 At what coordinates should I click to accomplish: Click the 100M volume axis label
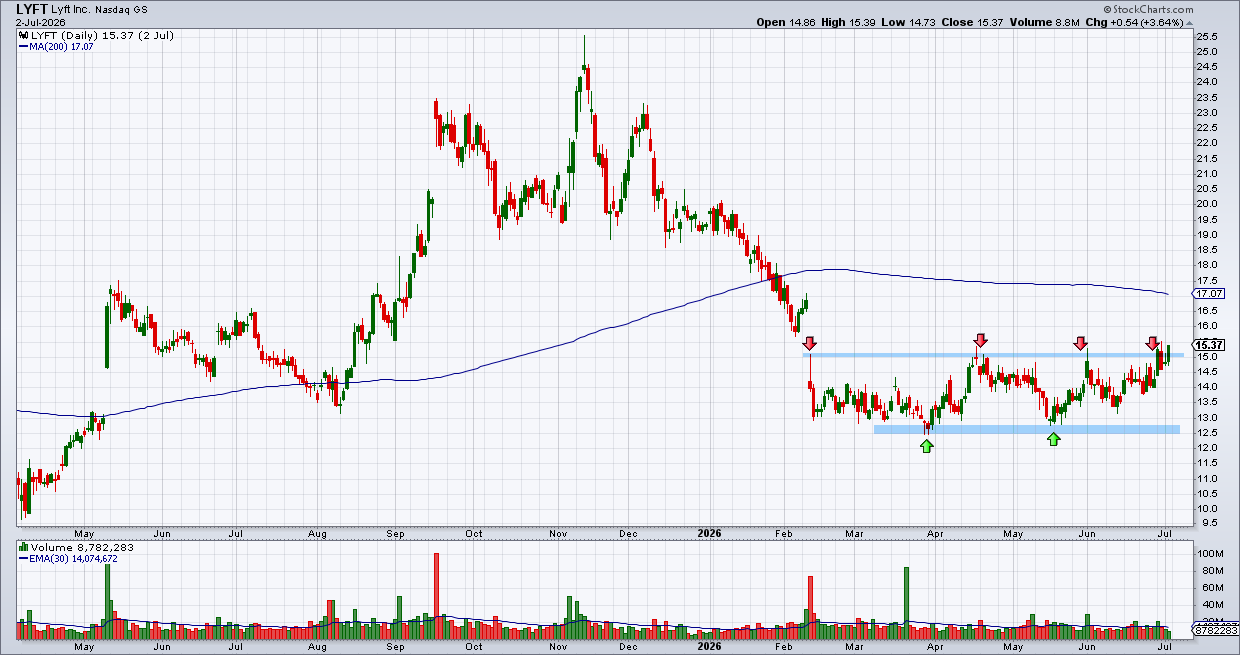pos(1209,554)
